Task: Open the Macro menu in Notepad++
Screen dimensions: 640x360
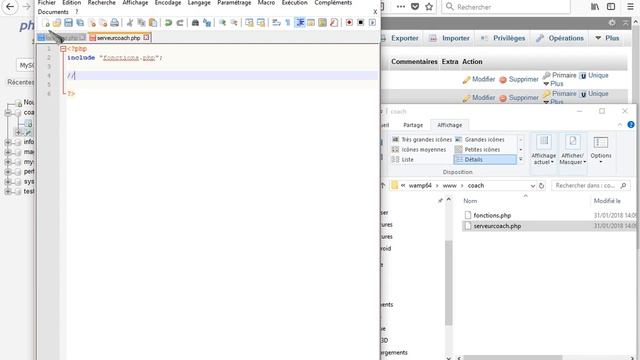Action: coord(266,3)
